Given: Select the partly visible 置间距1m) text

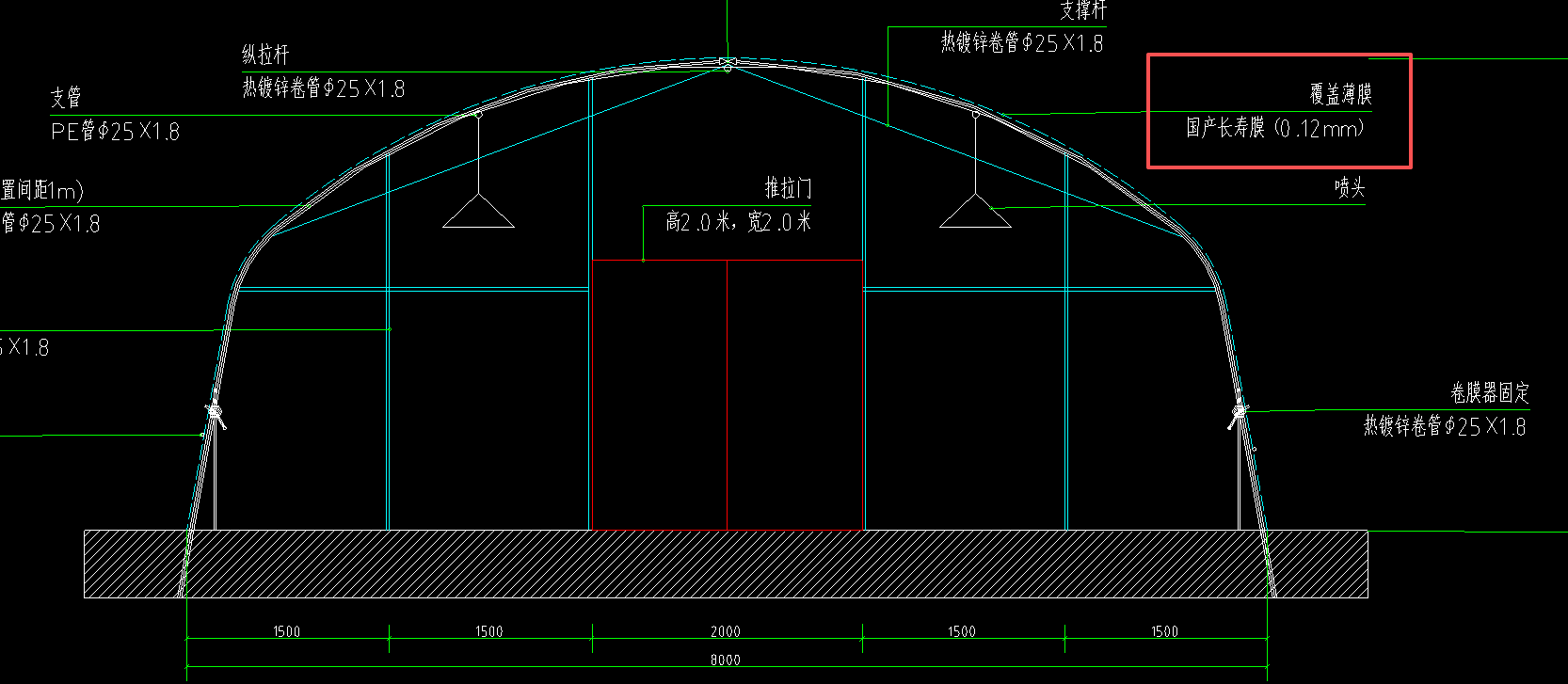Looking at the screenshot, I should pos(42,190).
